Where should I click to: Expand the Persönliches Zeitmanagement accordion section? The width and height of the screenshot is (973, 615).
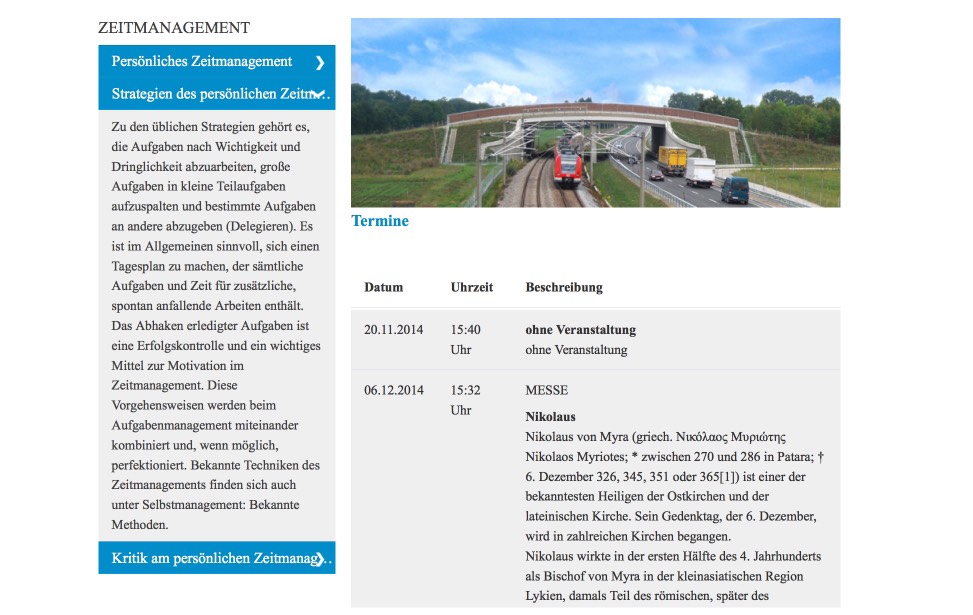217,61
